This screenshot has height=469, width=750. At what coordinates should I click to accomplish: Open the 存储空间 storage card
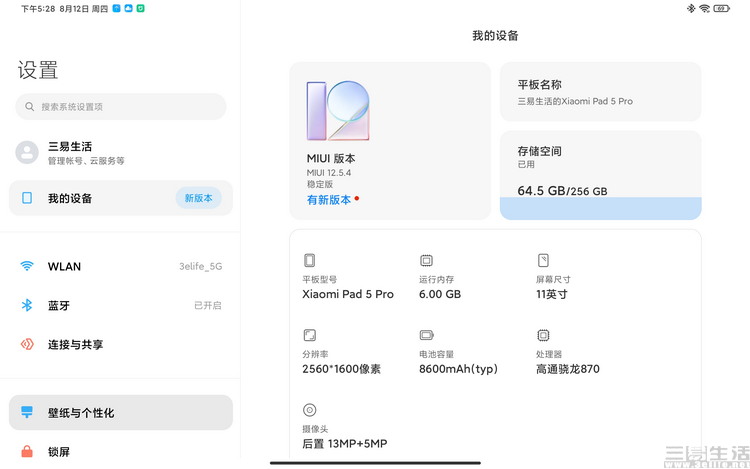600,175
